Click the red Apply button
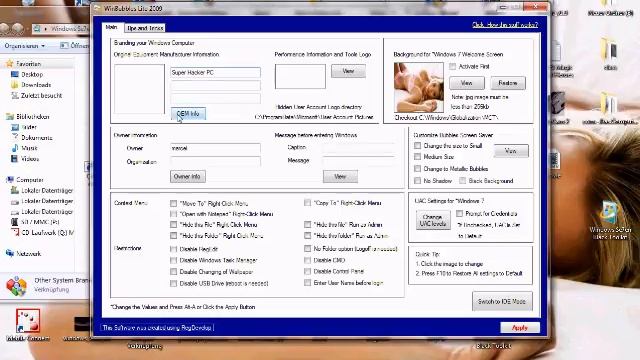The height and width of the screenshot is (360, 640). [x=520, y=327]
